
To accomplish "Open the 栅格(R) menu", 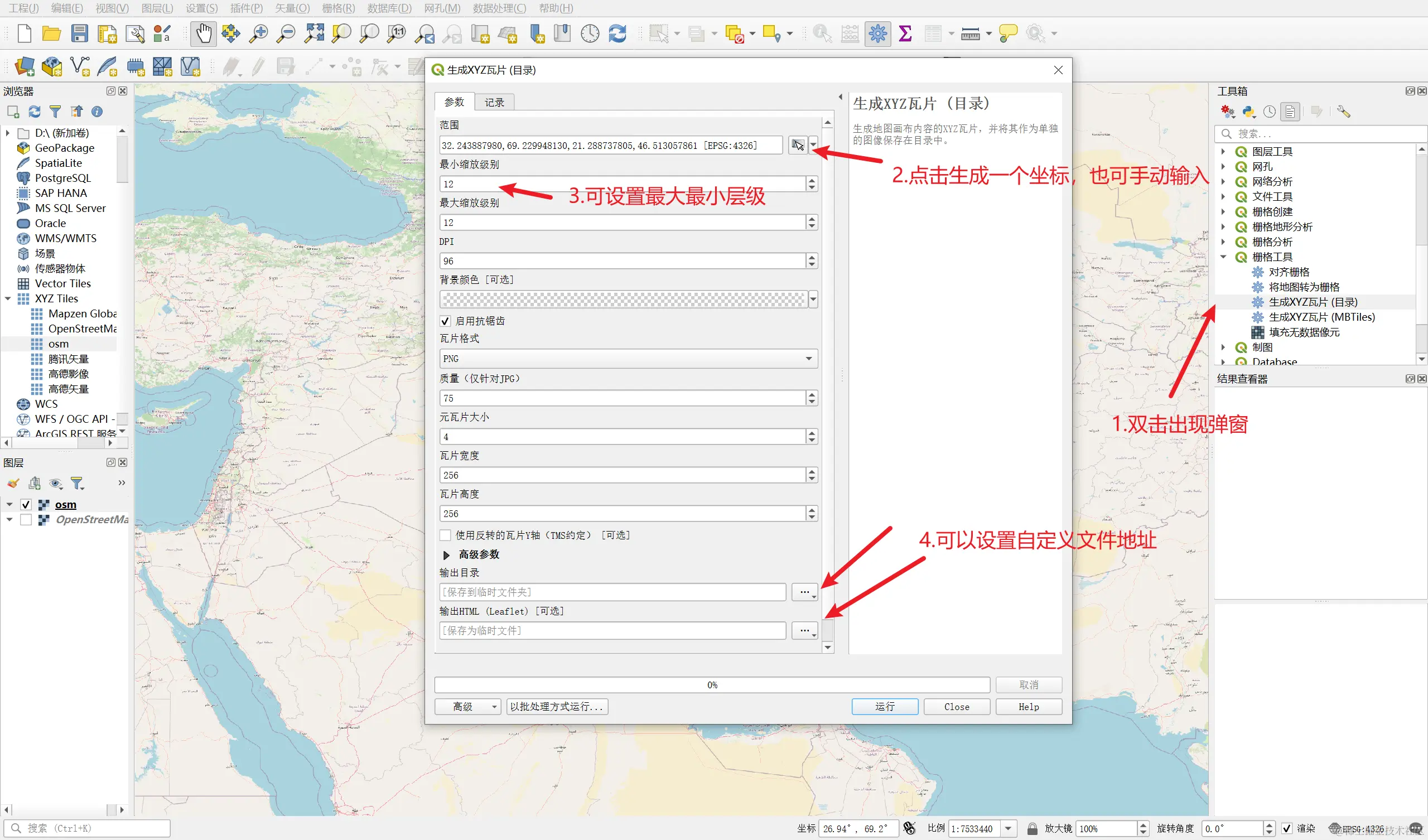I will tap(337, 8).
